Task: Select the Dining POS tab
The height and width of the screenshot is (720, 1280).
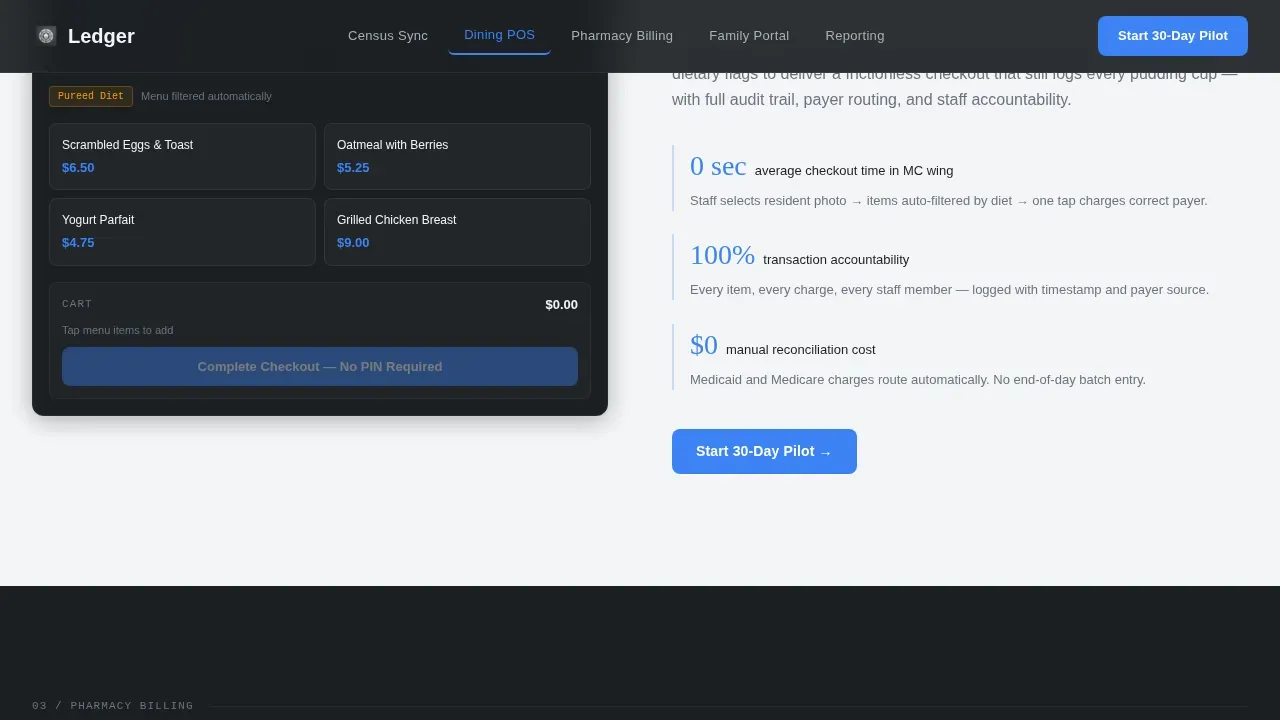Action: pos(499,35)
